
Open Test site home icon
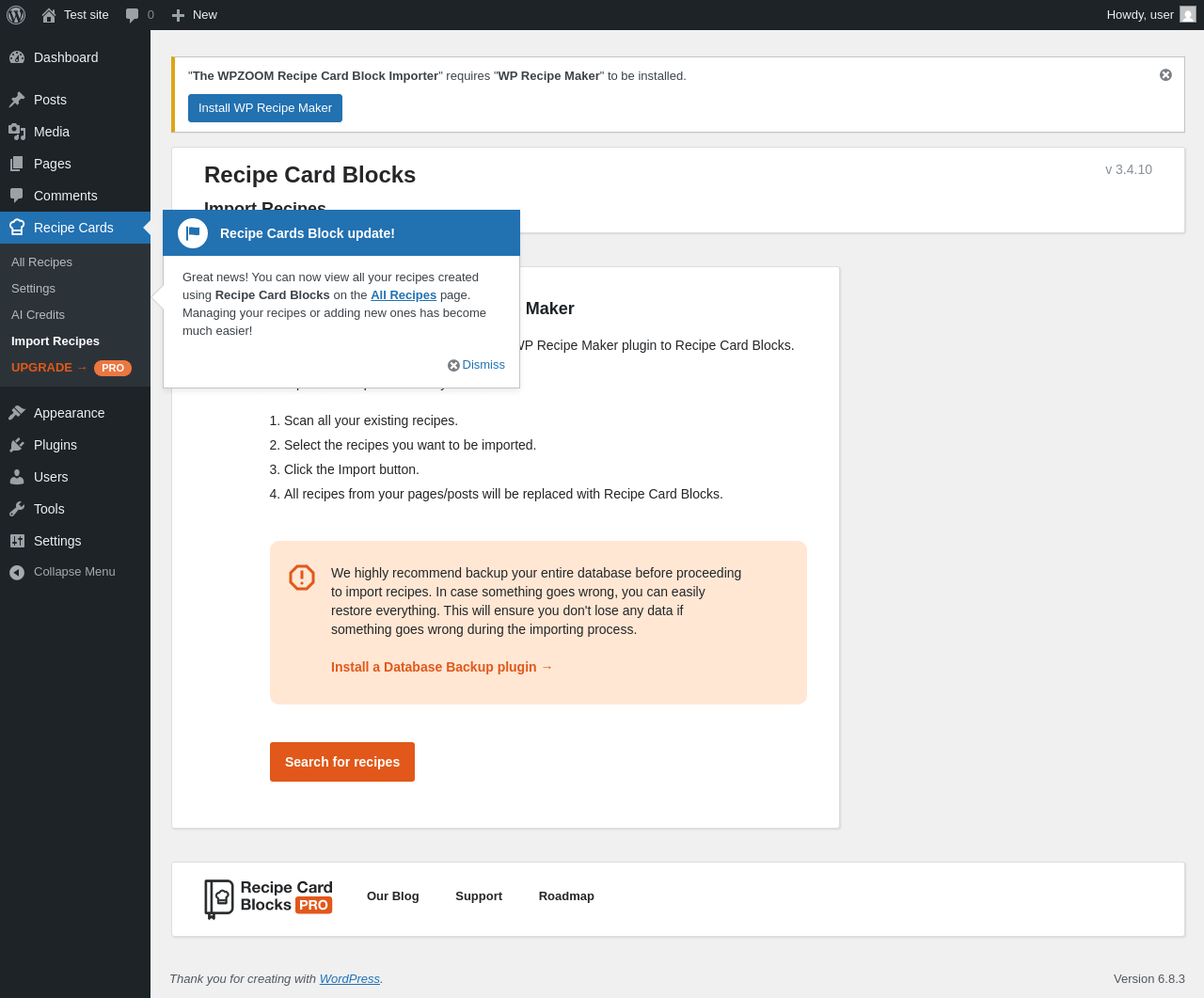49,15
